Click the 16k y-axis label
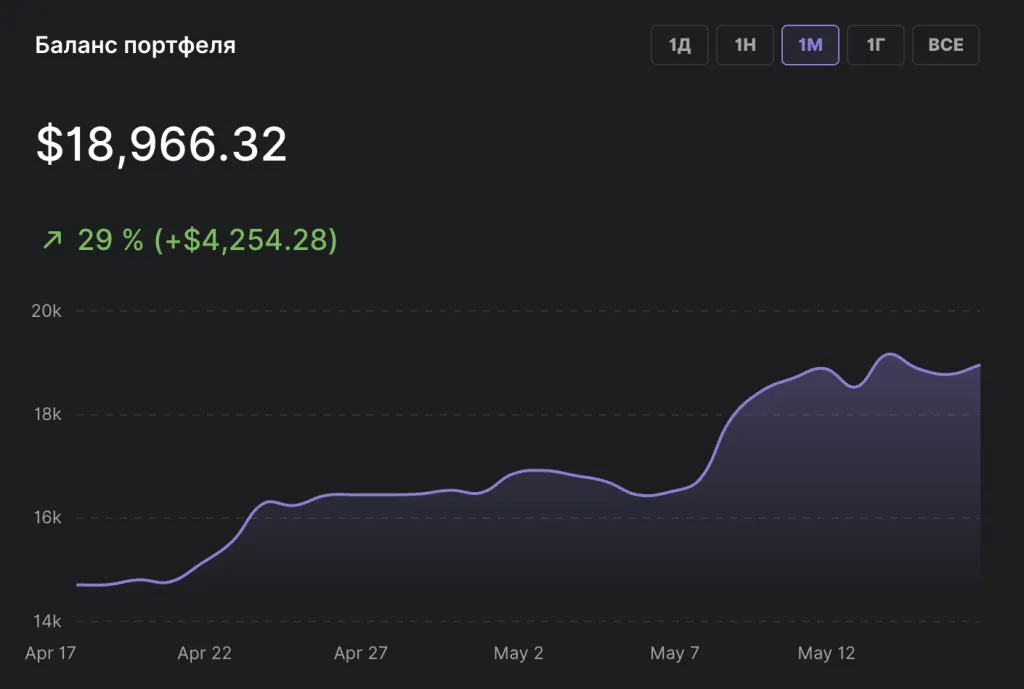Image resolution: width=1024 pixels, height=689 pixels. click(46, 518)
